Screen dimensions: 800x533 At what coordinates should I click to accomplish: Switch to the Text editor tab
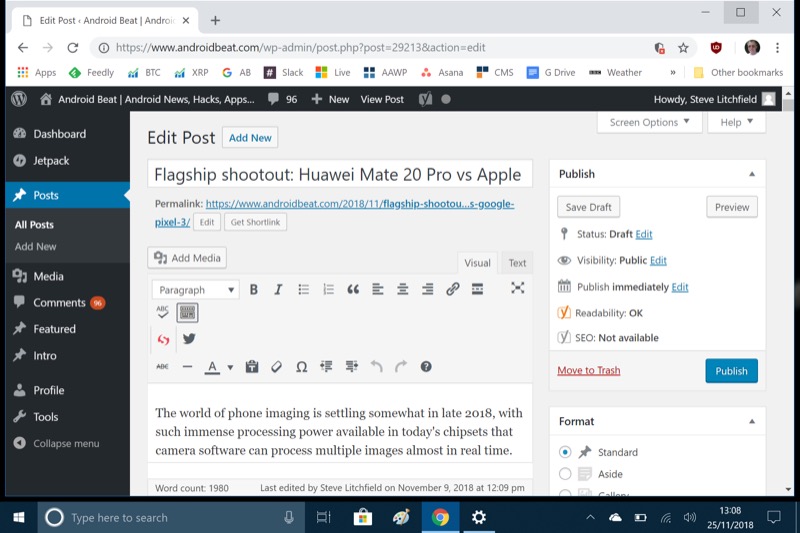[x=517, y=263]
